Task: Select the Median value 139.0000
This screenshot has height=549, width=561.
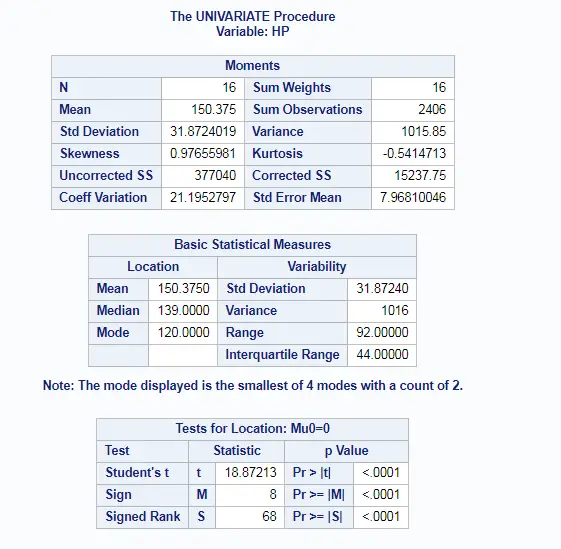Action: (184, 310)
